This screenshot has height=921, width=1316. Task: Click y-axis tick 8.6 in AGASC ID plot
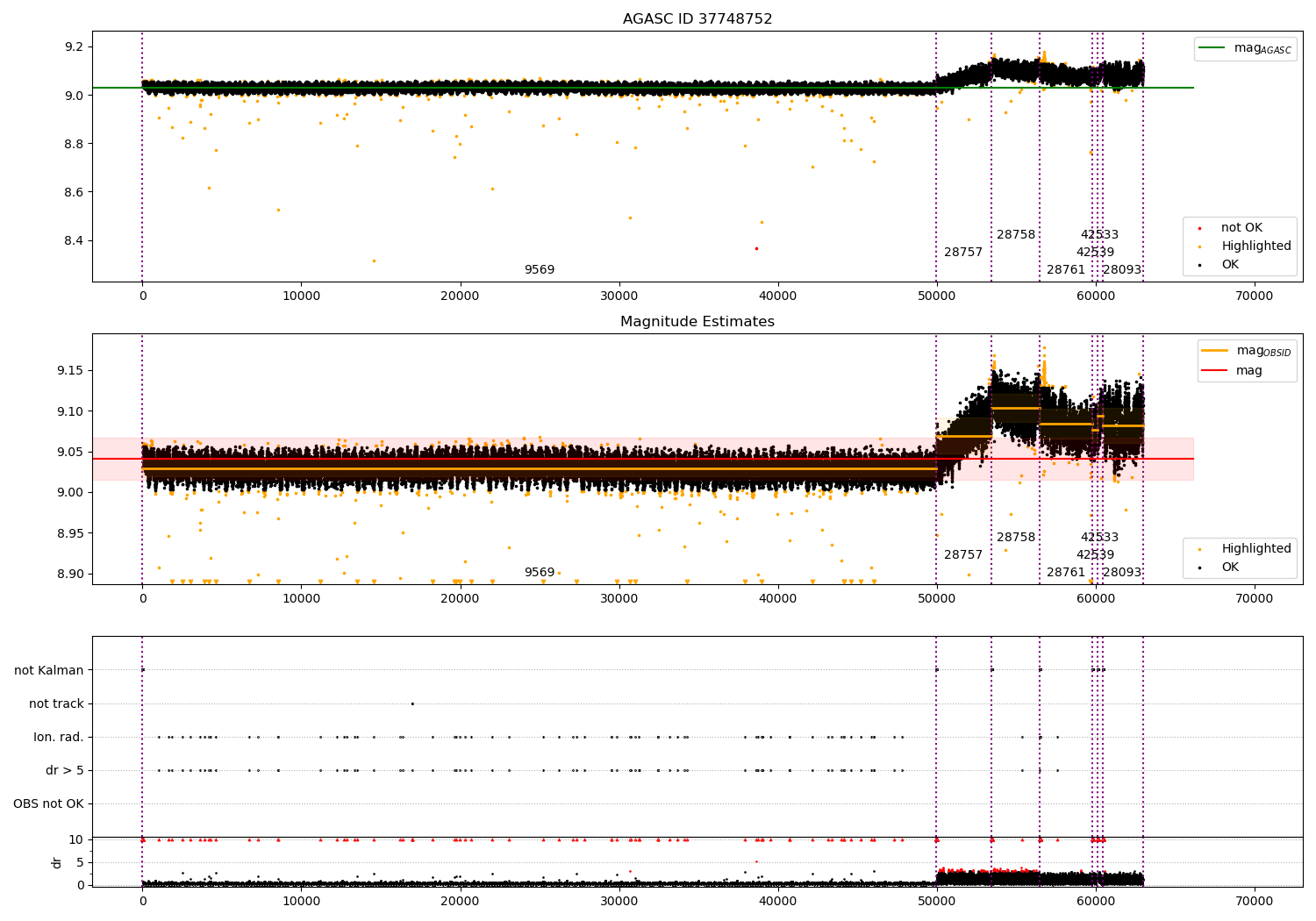74,192
